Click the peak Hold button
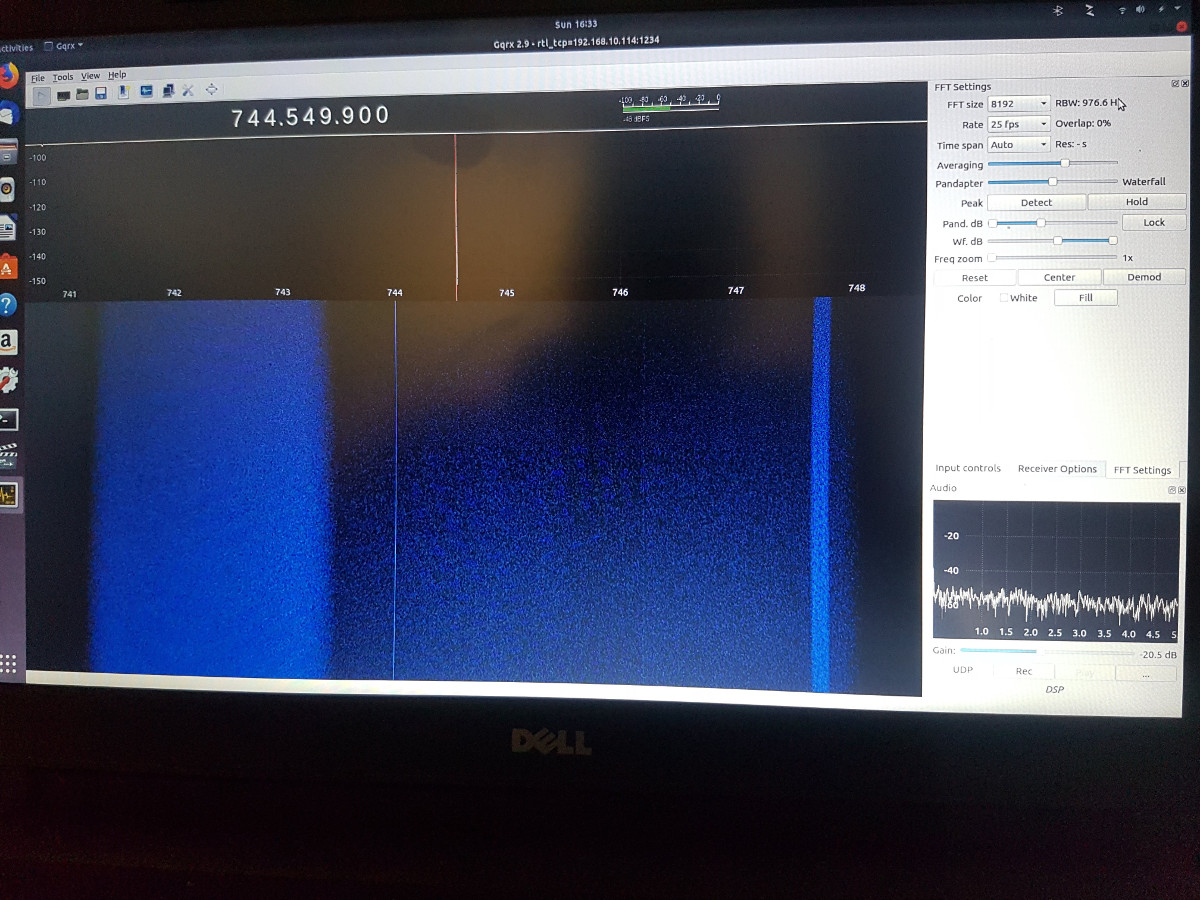Image resolution: width=1200 pixels, height=900 pixels. [x=1137, y=201]
